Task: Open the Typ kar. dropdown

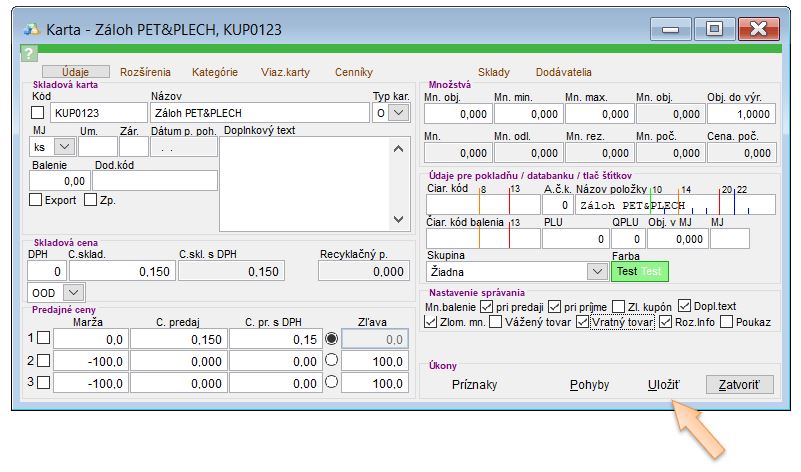Action: coord(398,113)
